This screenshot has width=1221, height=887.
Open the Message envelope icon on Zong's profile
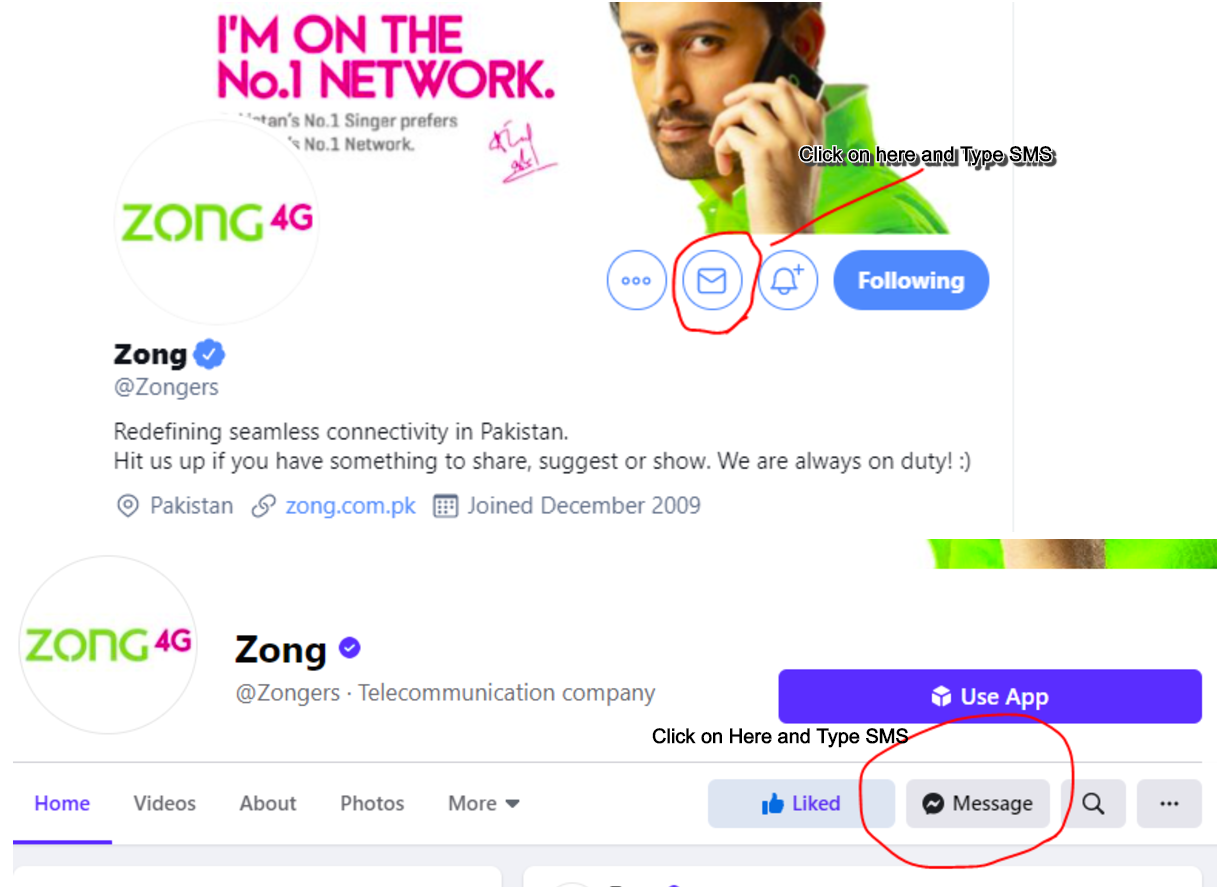click(x=713, y=281)
